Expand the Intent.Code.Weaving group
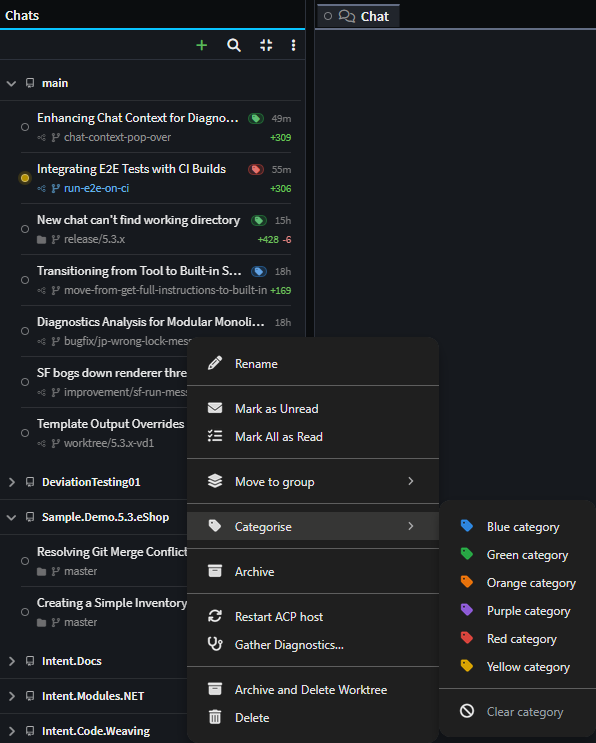Screen dimensions: 596x743 pos(12,731)
